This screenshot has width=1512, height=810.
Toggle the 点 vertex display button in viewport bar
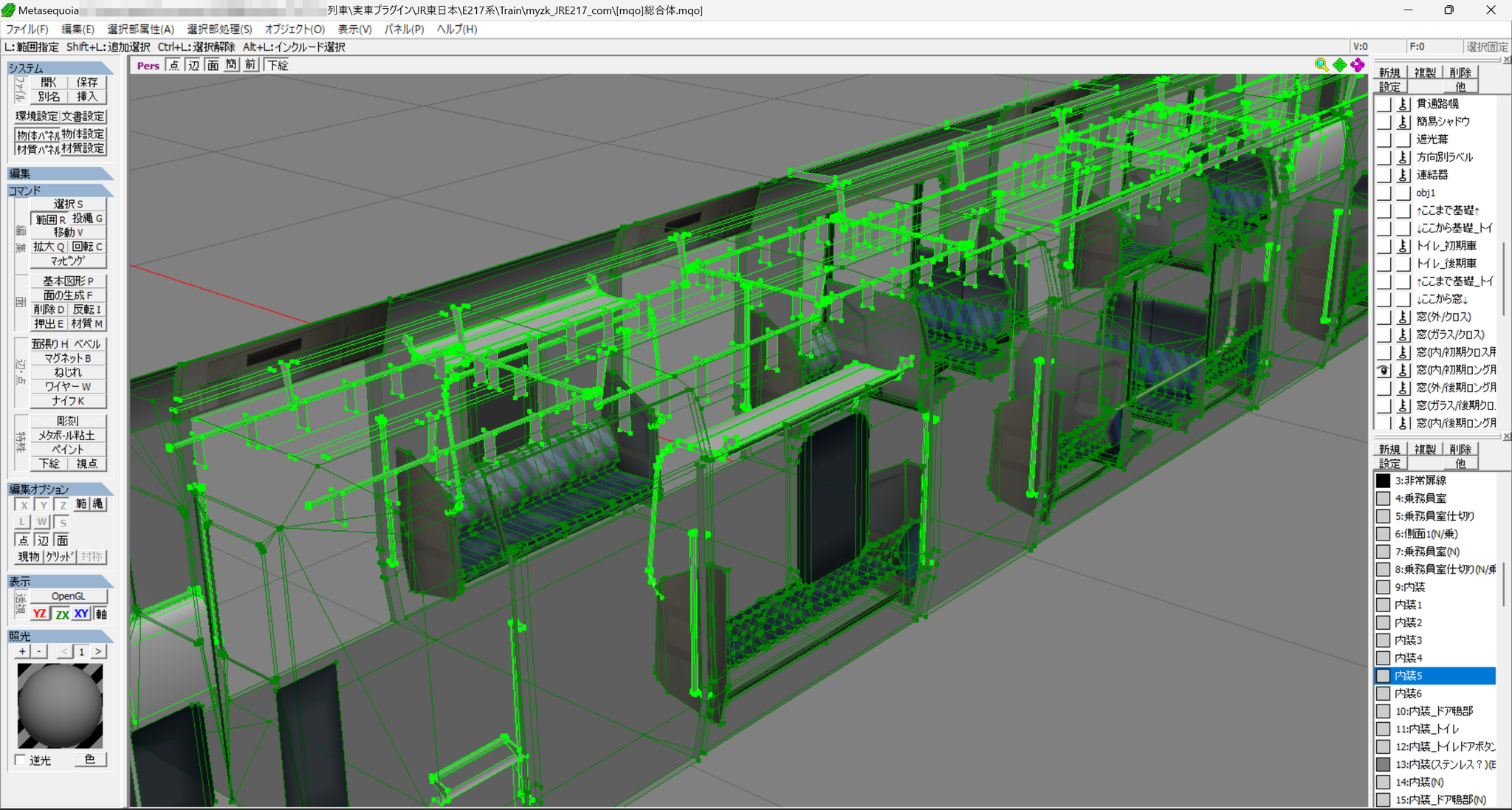click(174, 65)
